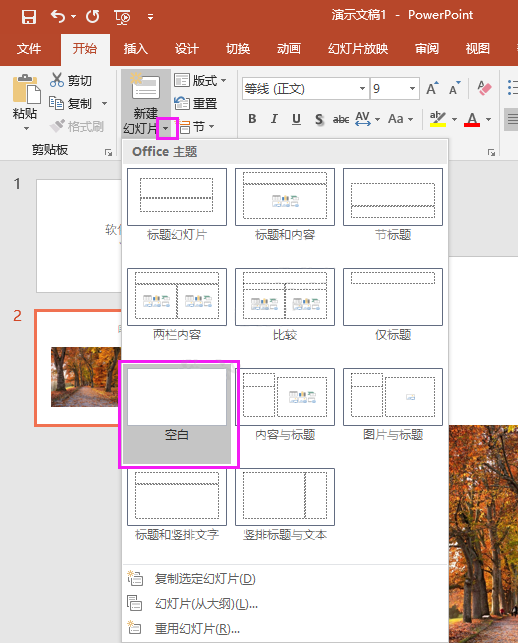
Task: Open the undo history dropdown arrow
Action: tap(73, 17)
